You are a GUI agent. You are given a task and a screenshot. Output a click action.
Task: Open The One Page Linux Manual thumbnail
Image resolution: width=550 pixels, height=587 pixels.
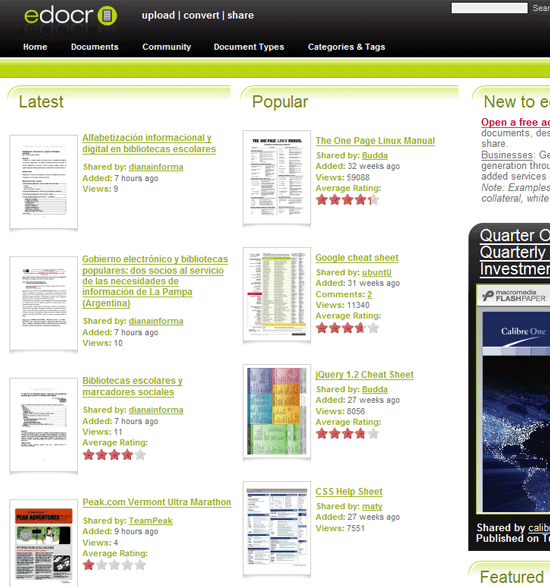(277, 177)
